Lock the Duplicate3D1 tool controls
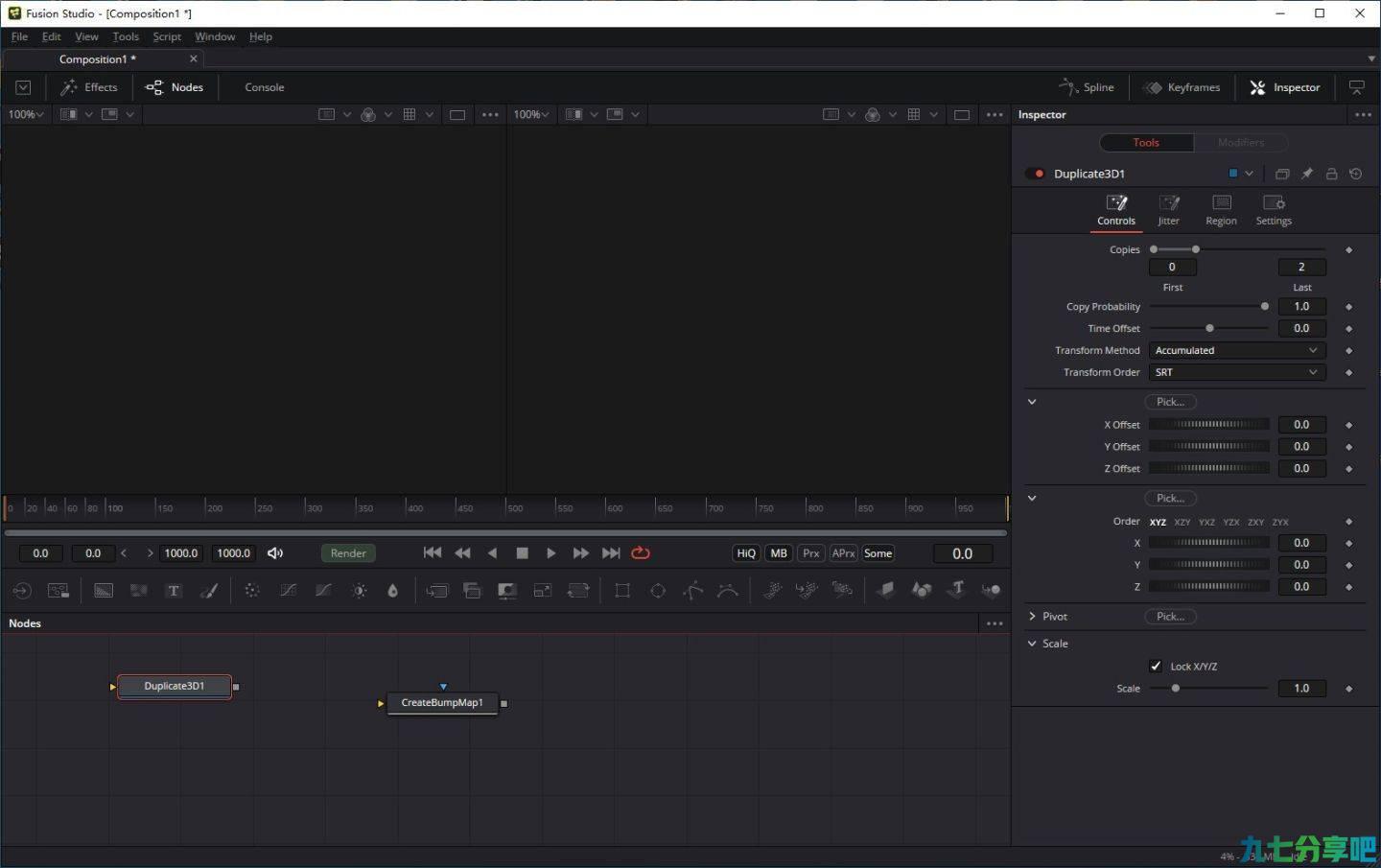 [1331, 174]
